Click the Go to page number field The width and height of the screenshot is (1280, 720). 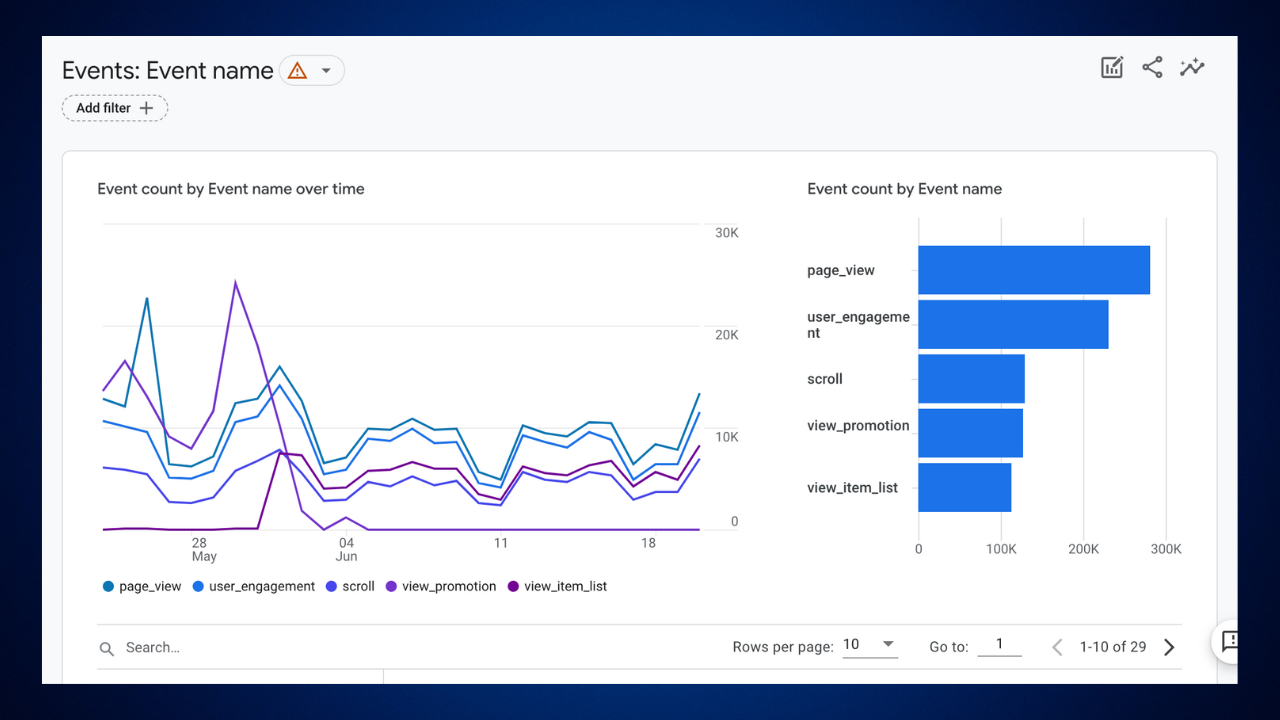999,645
